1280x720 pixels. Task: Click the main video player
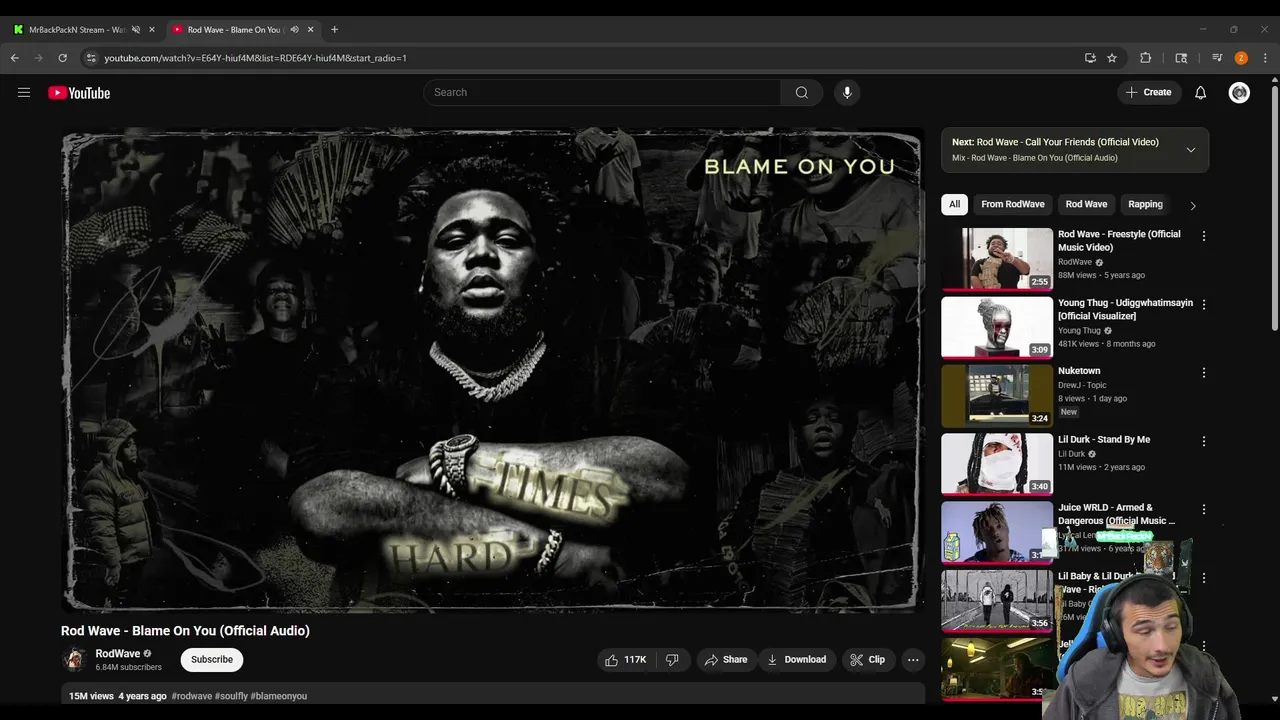pyautogui.click(x=491, y=369)
